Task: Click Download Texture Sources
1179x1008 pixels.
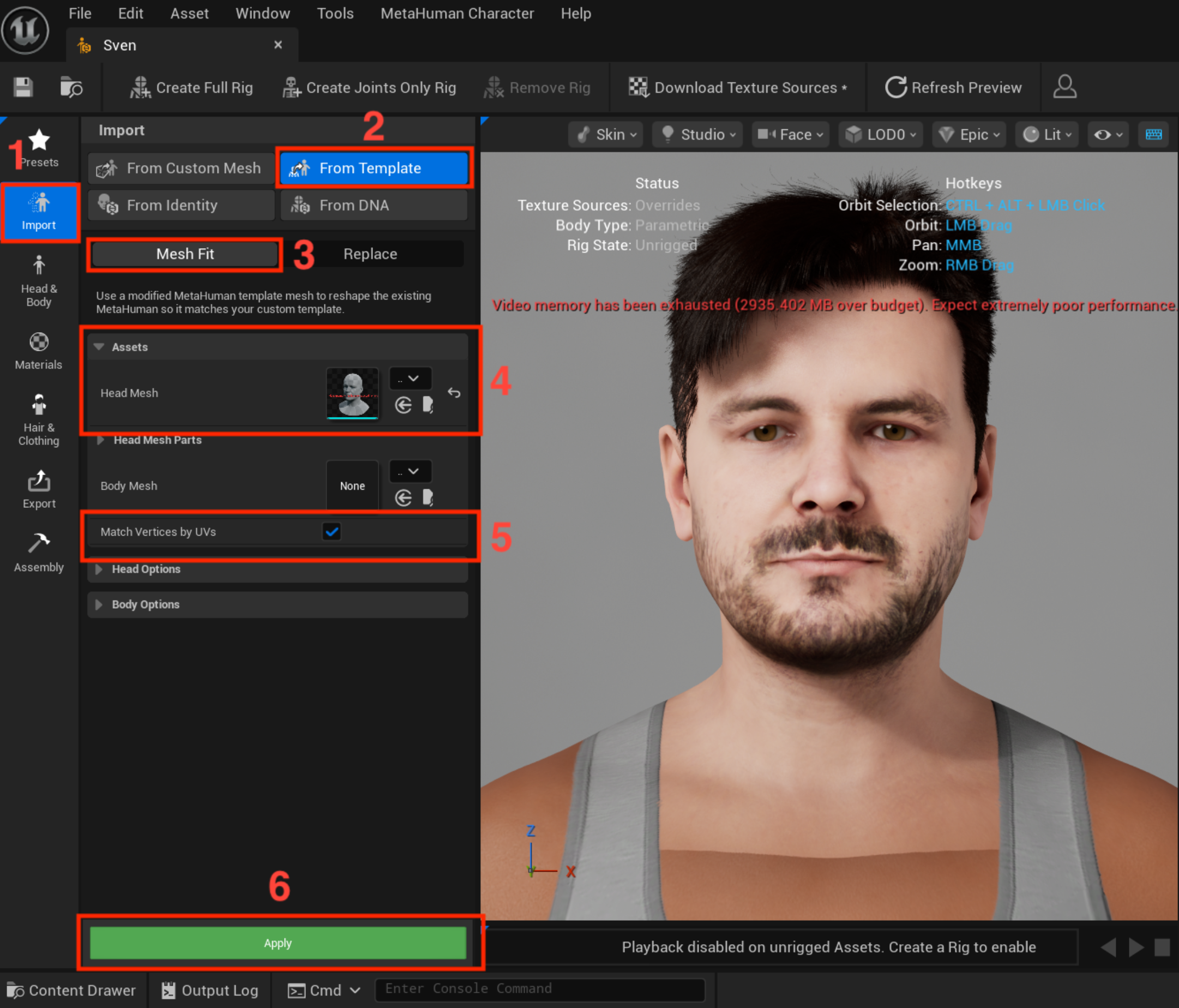Action: 738,88
